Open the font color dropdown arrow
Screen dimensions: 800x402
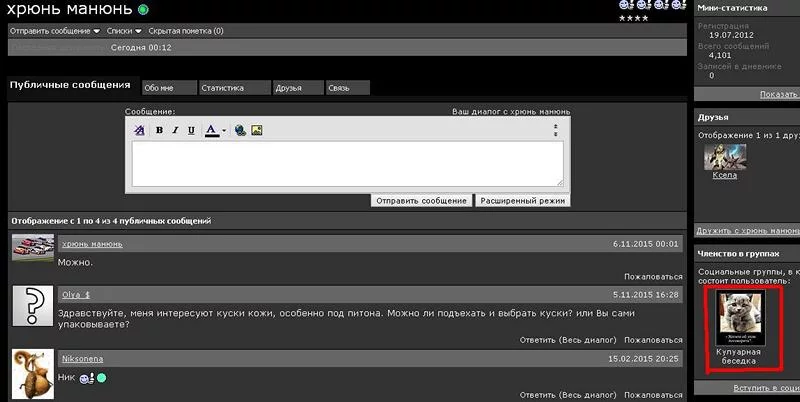point(224,131)
